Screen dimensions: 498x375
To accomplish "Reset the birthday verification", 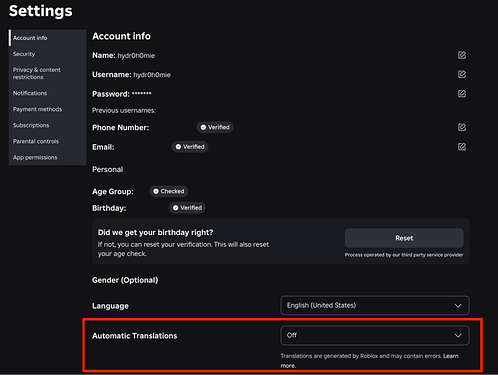I will click(404, 238).
